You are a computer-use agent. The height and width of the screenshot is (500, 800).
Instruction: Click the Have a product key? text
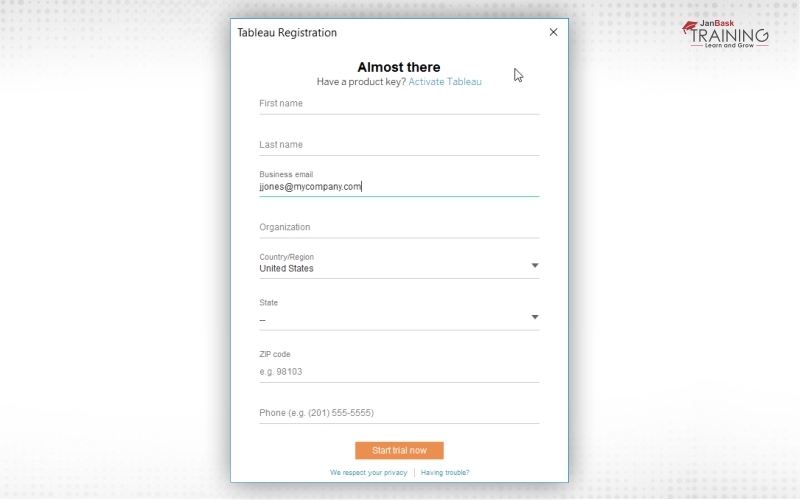pyautogui.click(x=361, y=82)
